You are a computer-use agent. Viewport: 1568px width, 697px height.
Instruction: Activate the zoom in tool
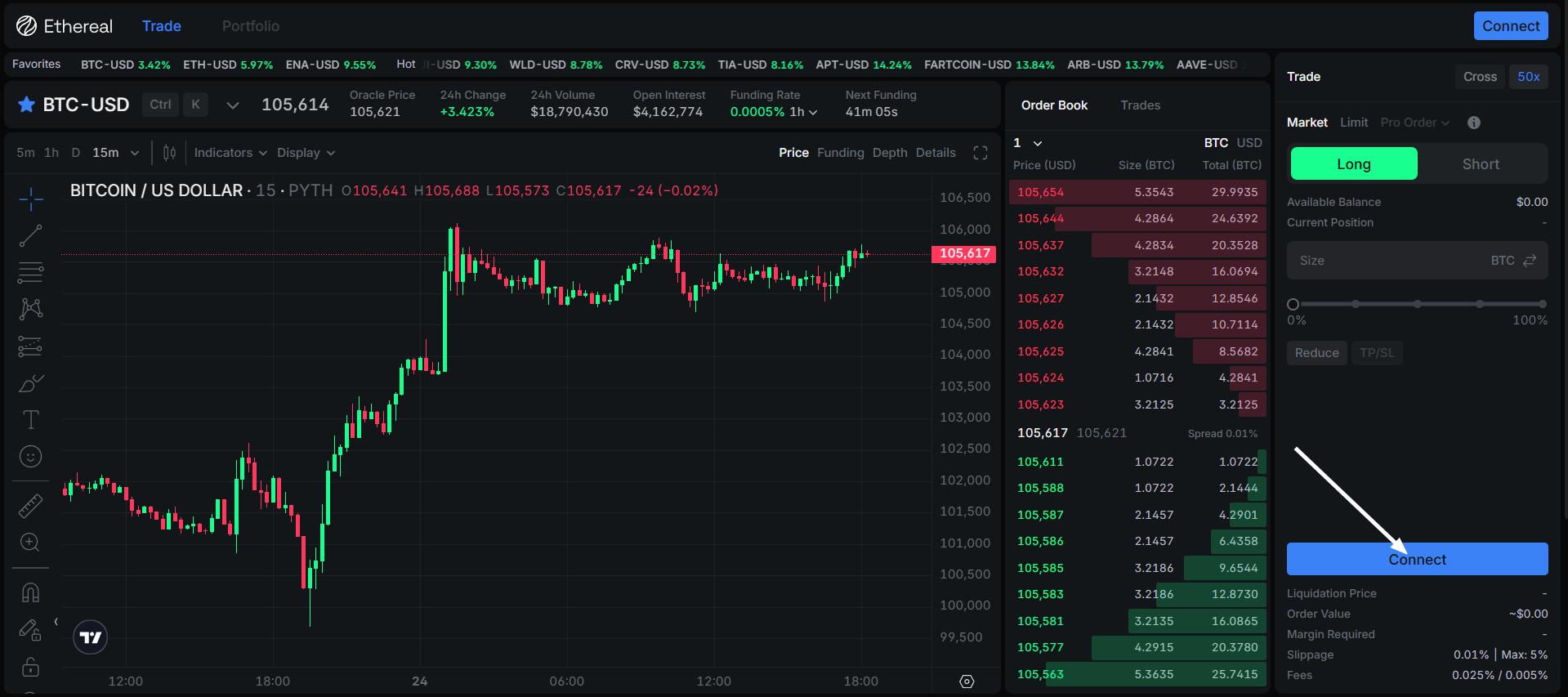tap(31, 543)
